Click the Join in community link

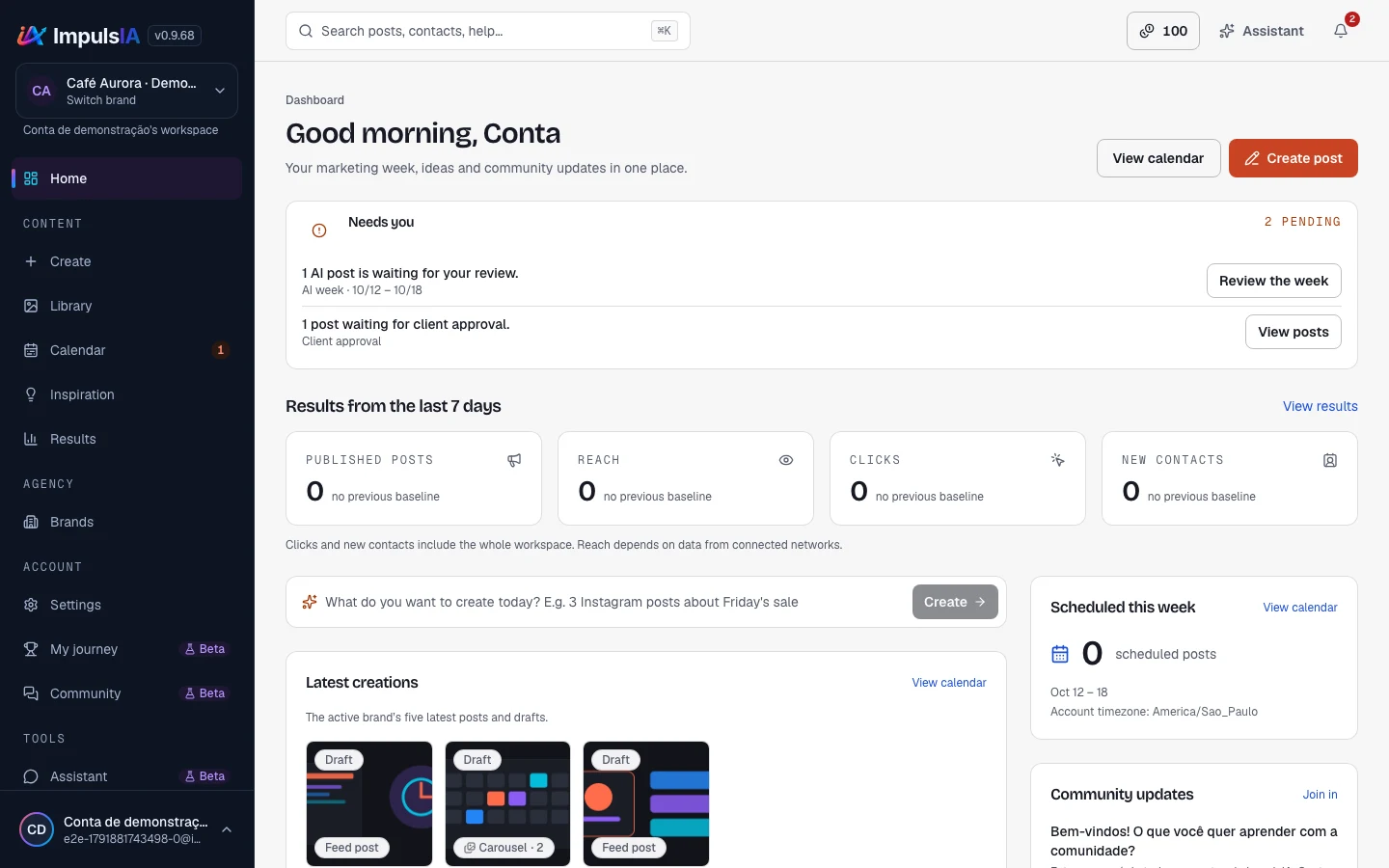coord(1321,795)
